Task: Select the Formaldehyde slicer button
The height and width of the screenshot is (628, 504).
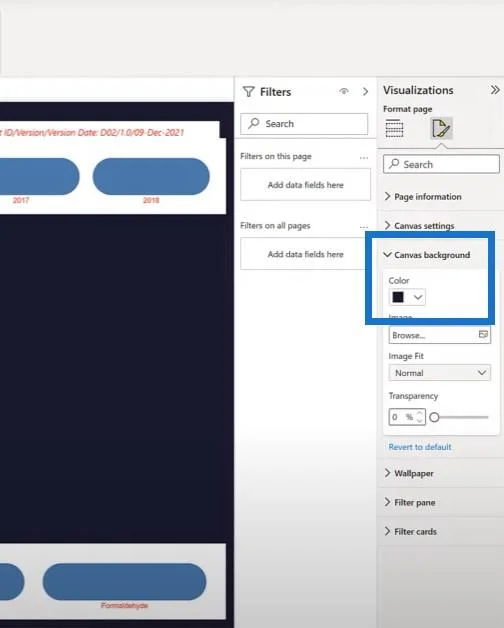Action: point(125,582)
